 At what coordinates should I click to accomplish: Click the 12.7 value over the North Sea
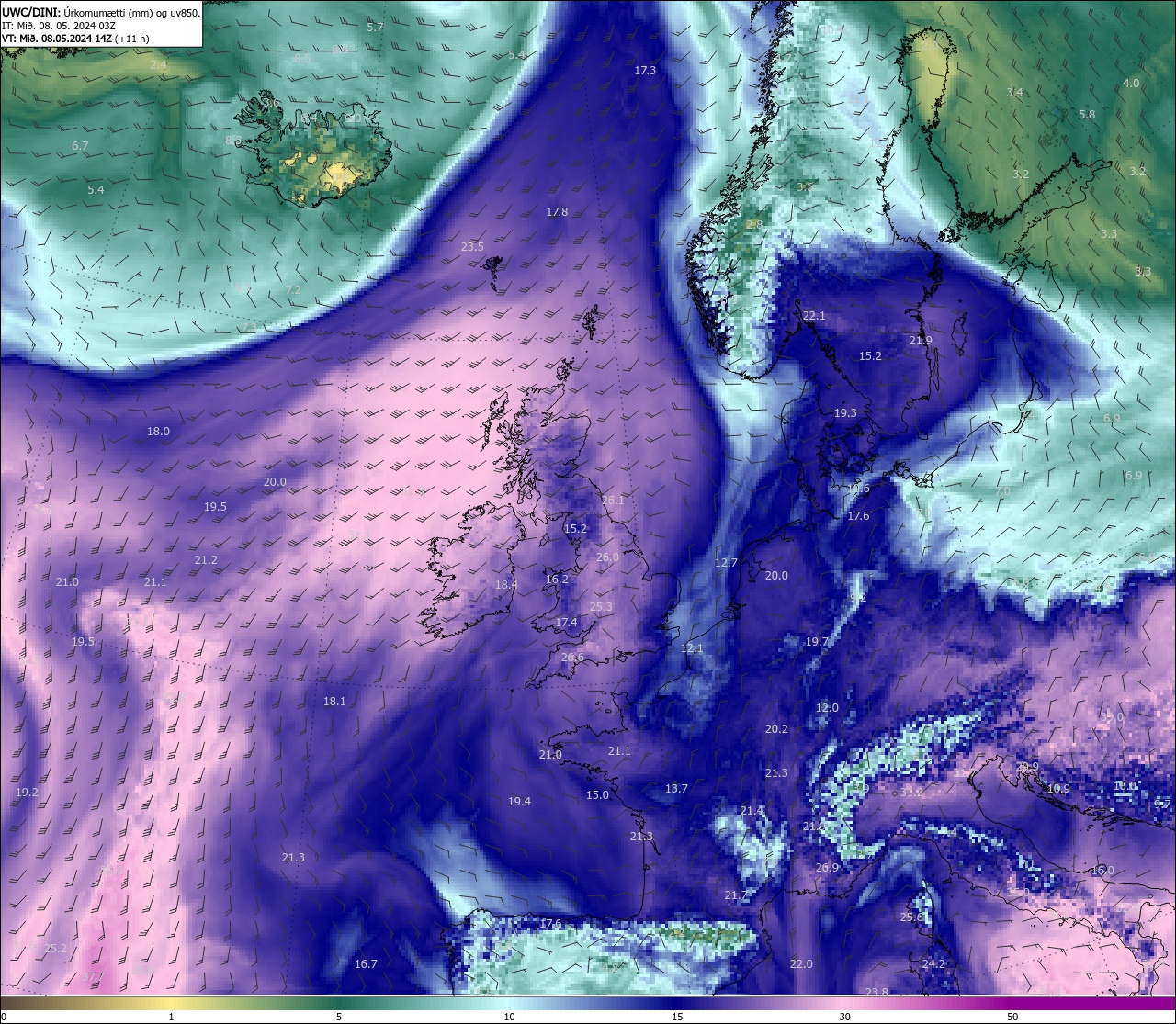click(726, 563)
